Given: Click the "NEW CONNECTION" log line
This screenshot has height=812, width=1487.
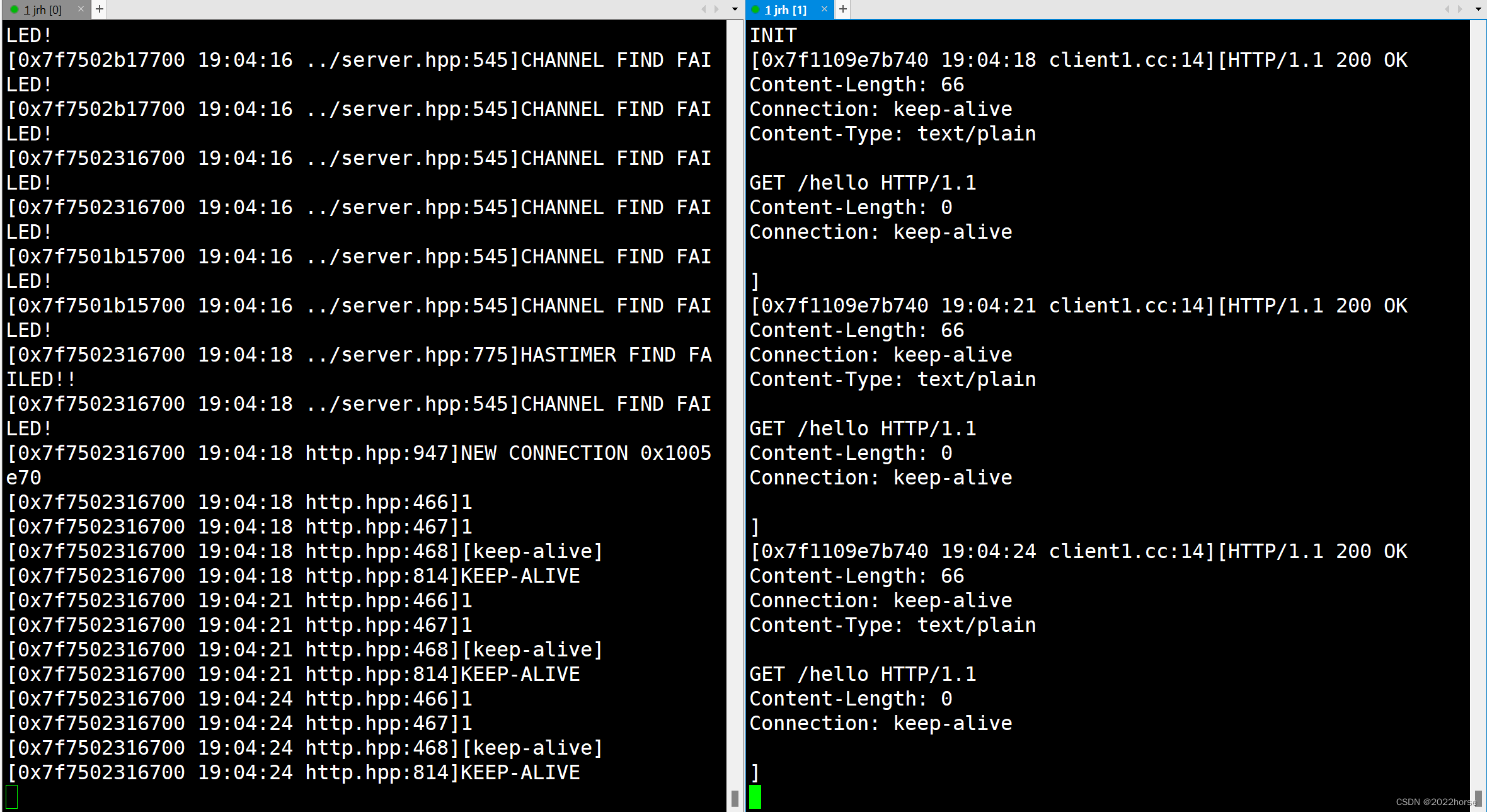Looking at the screenshot, I should click(359, 454).
